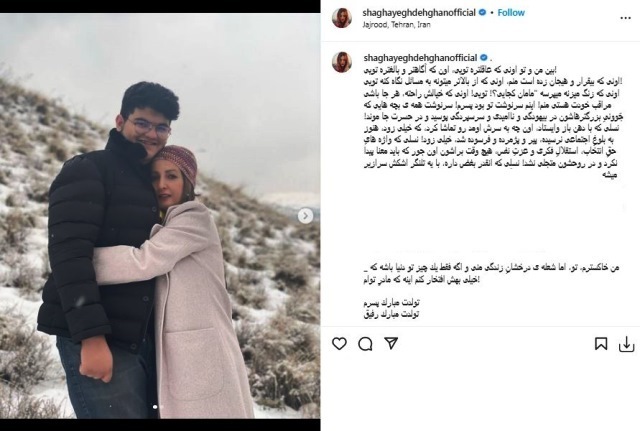Click the photo of the two people hugging

click(160, 216)
